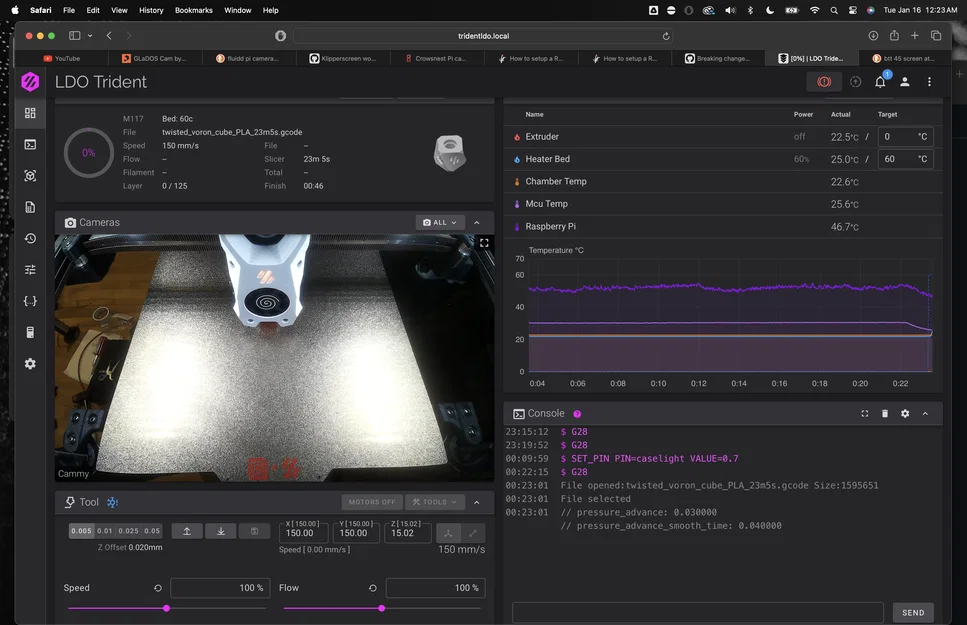The width and height of the screenshot is (967, 625).
Task: Adjust the Speed slider handle
Action: click(x=167, y=608)
